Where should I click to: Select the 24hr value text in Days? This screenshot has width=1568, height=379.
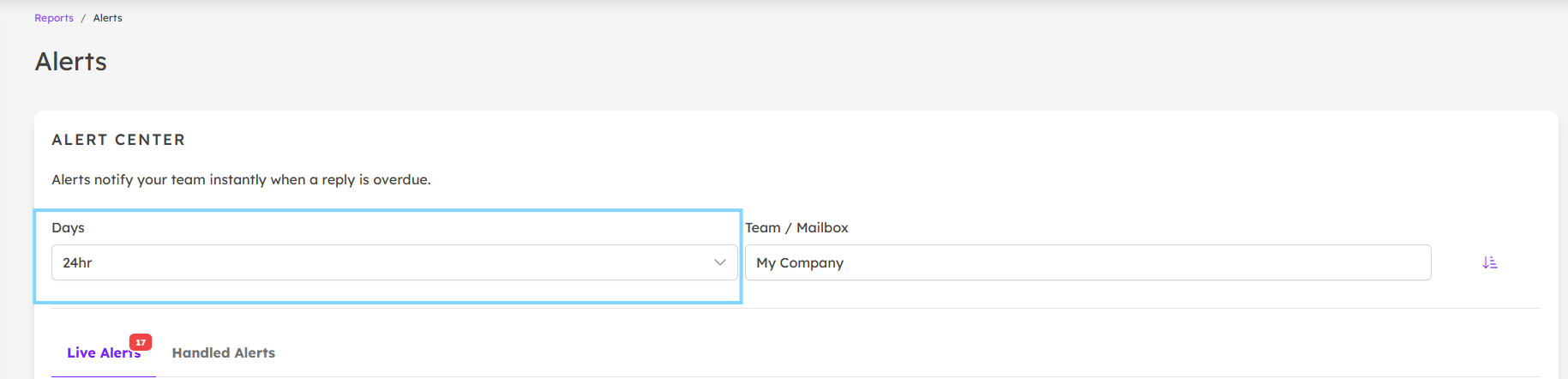[x=77, y=262]
